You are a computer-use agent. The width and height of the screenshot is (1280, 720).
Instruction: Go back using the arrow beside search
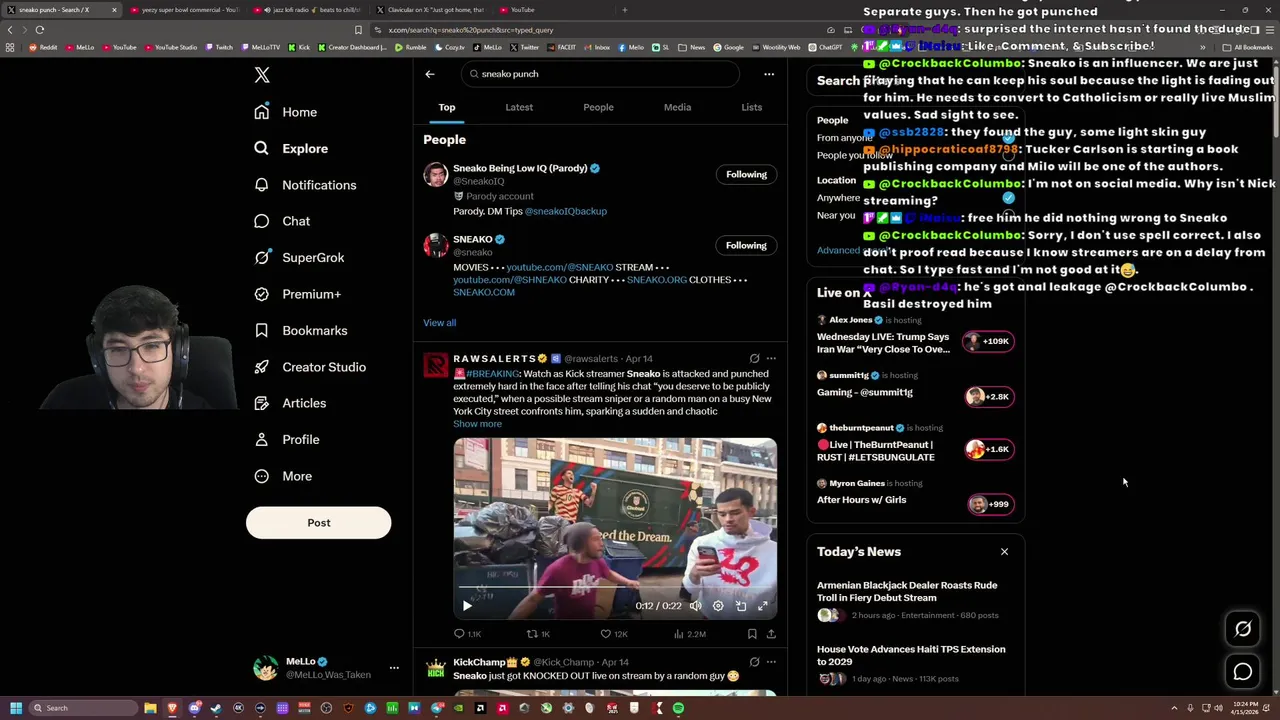pos(430,74)
